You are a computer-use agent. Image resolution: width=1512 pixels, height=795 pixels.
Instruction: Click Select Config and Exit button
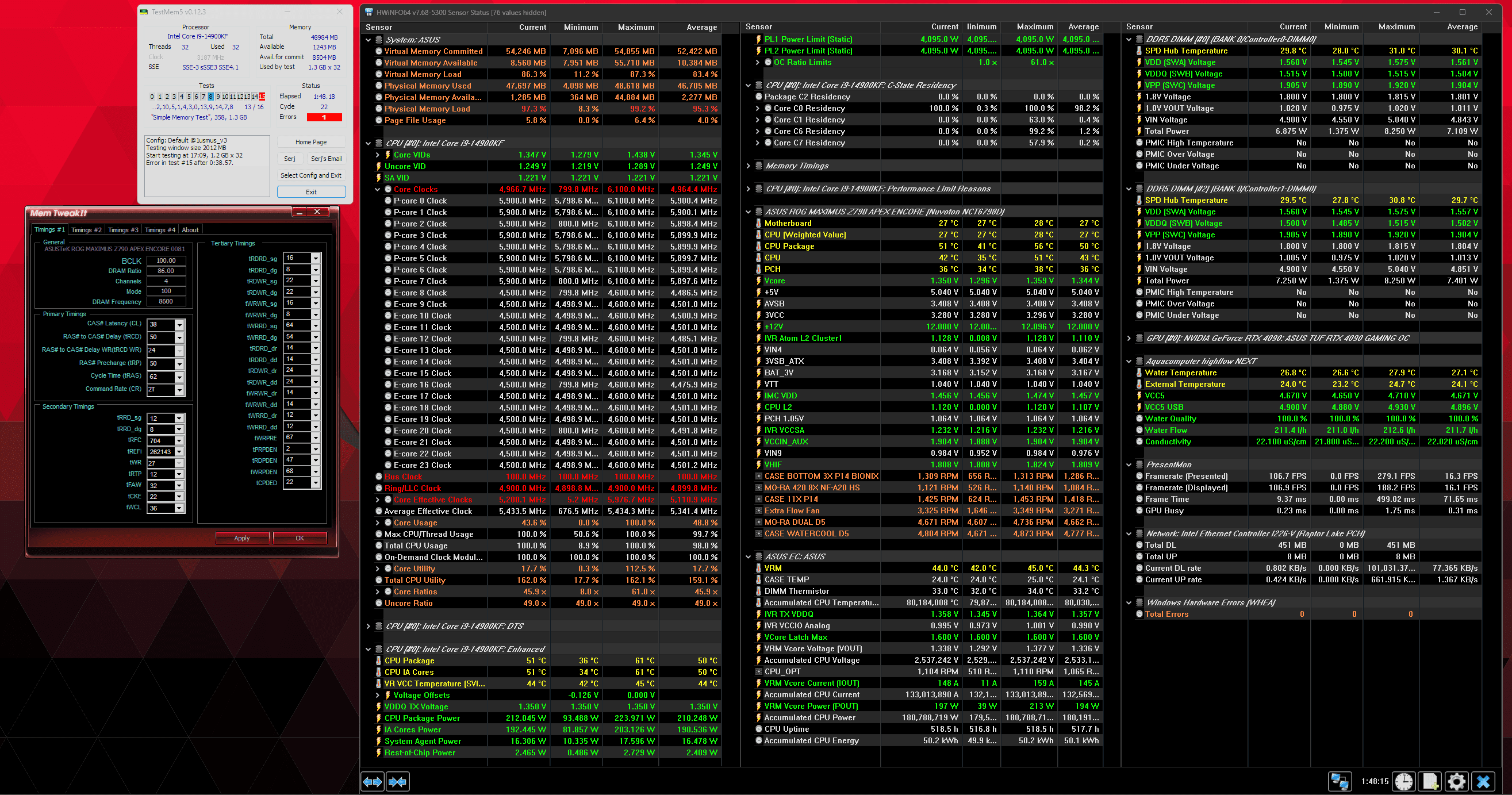point(310,175)
